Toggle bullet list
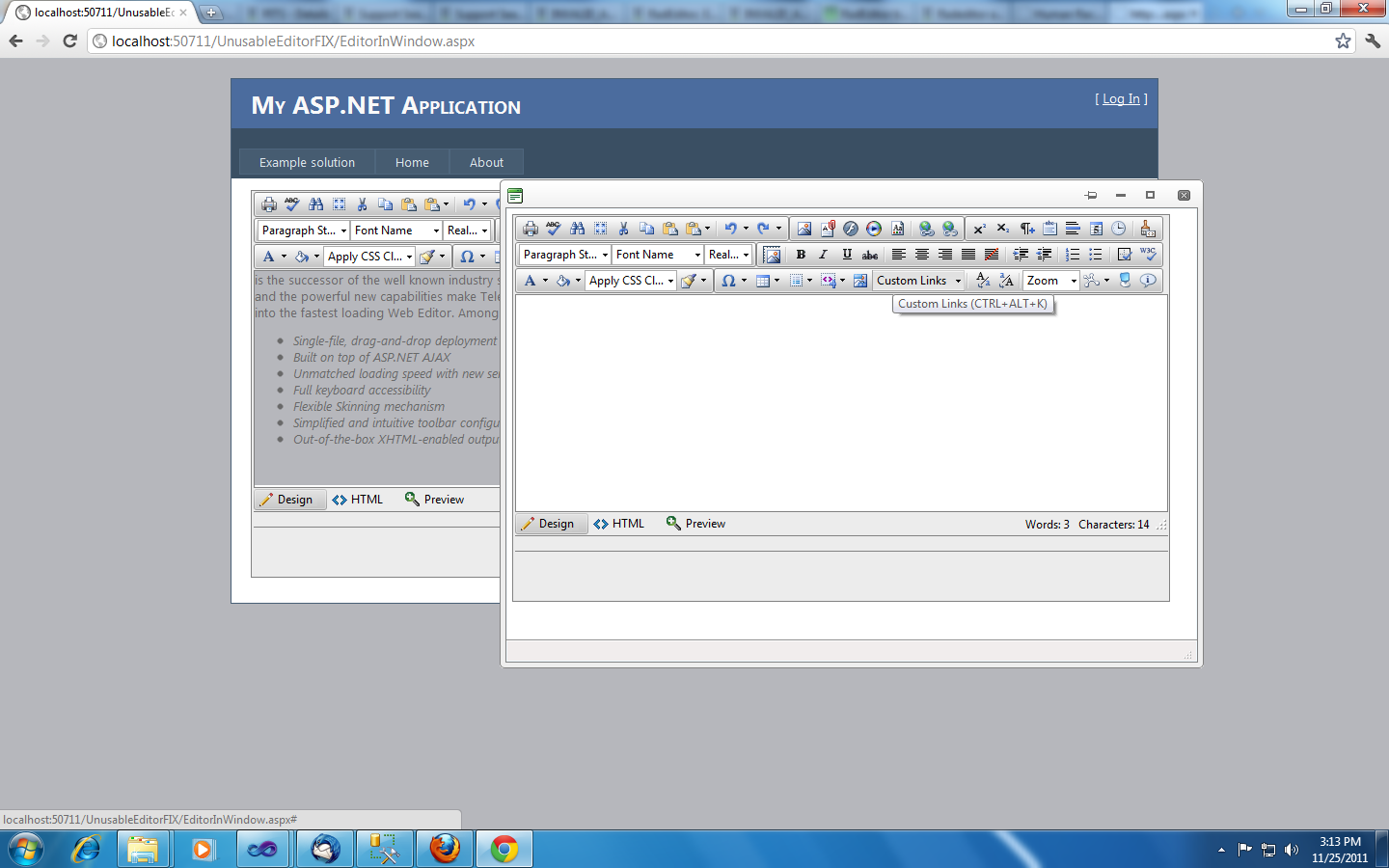The height and width of the screenshot is (868, 1389). click(x=1096, y=255)
